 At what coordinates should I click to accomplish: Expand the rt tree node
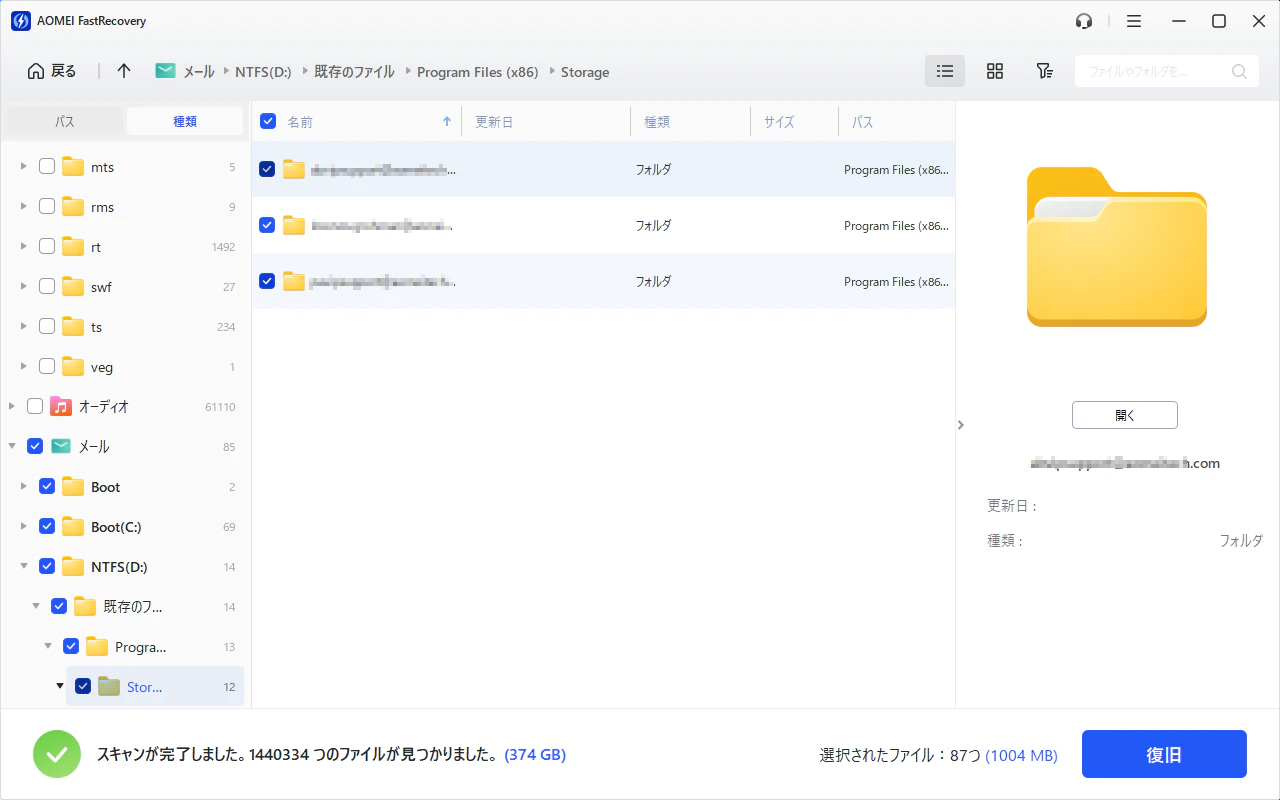(23, 247)
